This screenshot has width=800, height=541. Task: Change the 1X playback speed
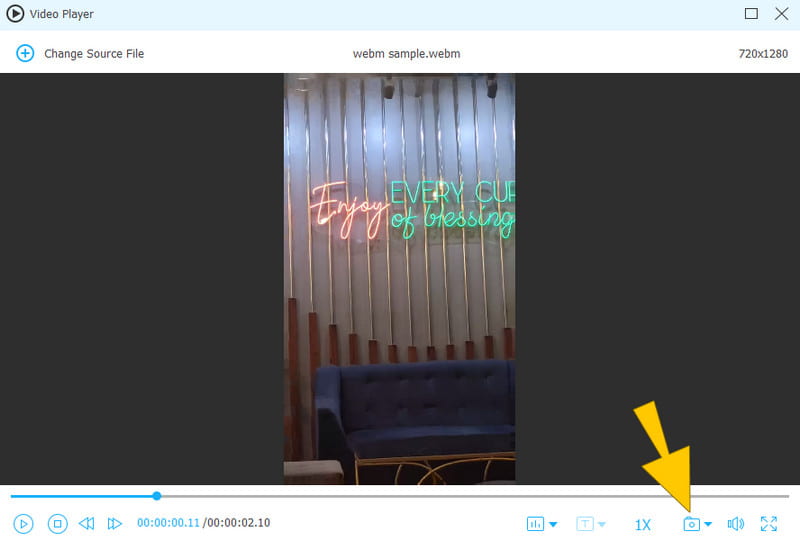coord(642,524)
